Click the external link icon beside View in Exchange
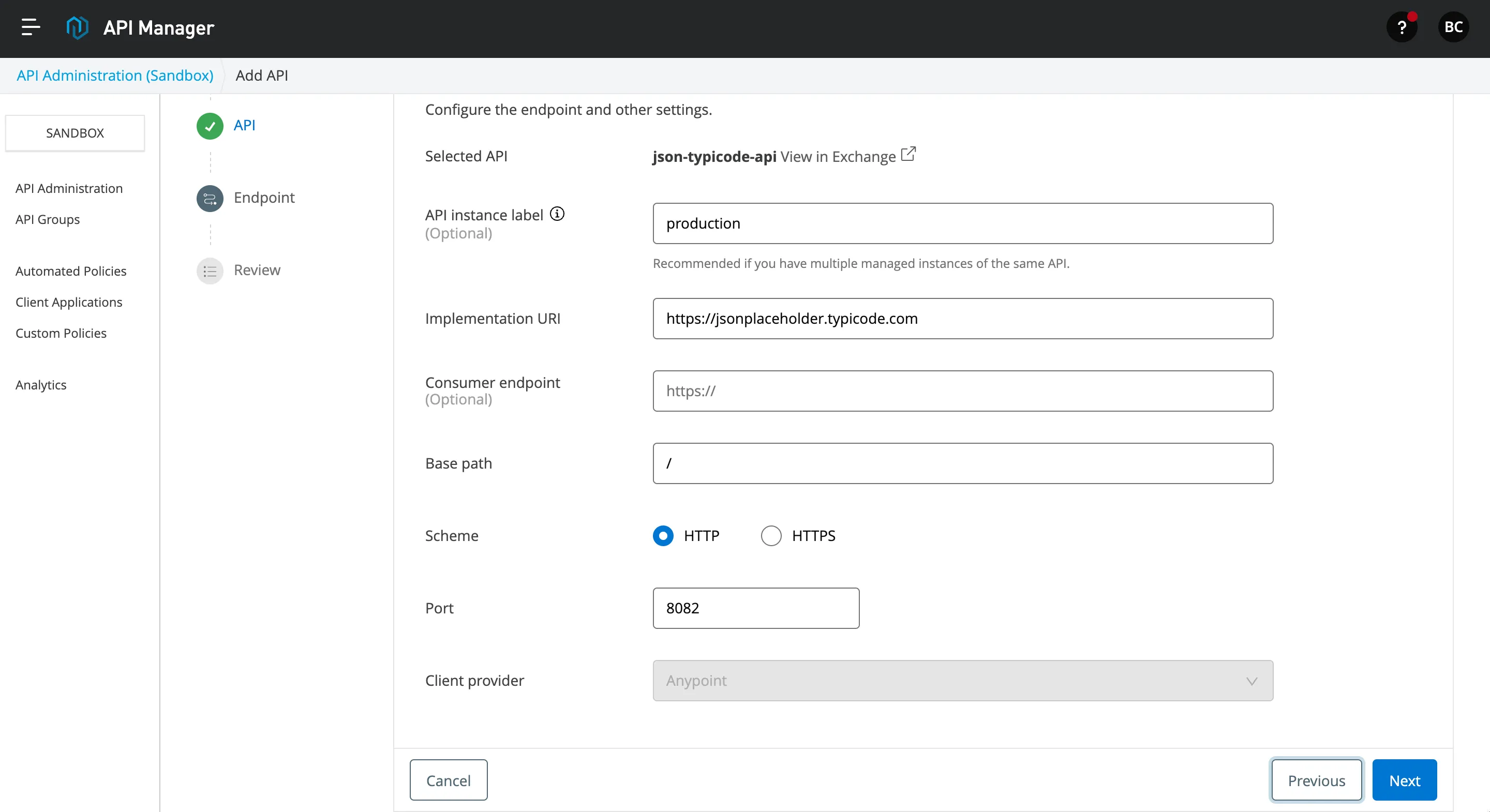The image size is (1490, 812). pos(908,155)
